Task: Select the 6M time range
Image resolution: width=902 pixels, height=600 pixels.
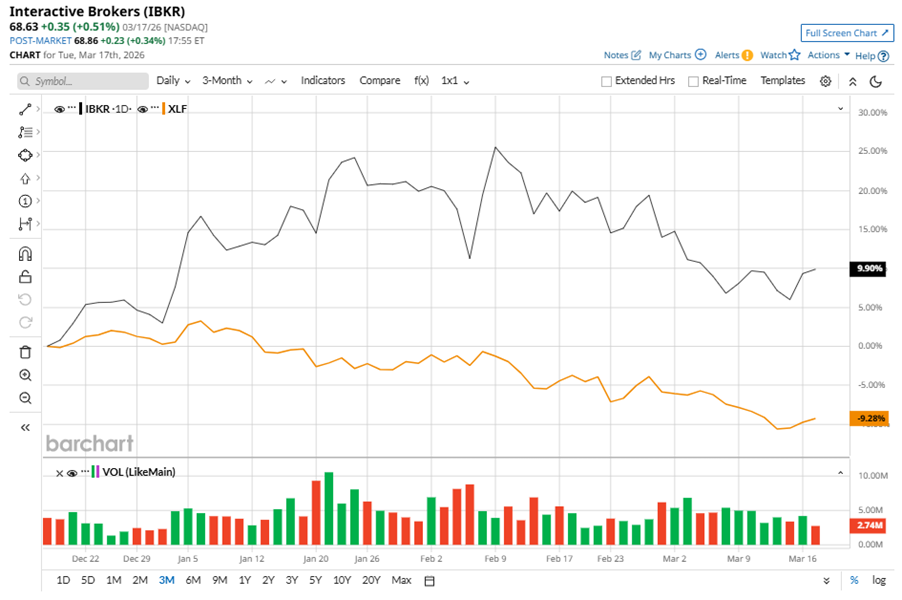Action: [x=193, y=580]
